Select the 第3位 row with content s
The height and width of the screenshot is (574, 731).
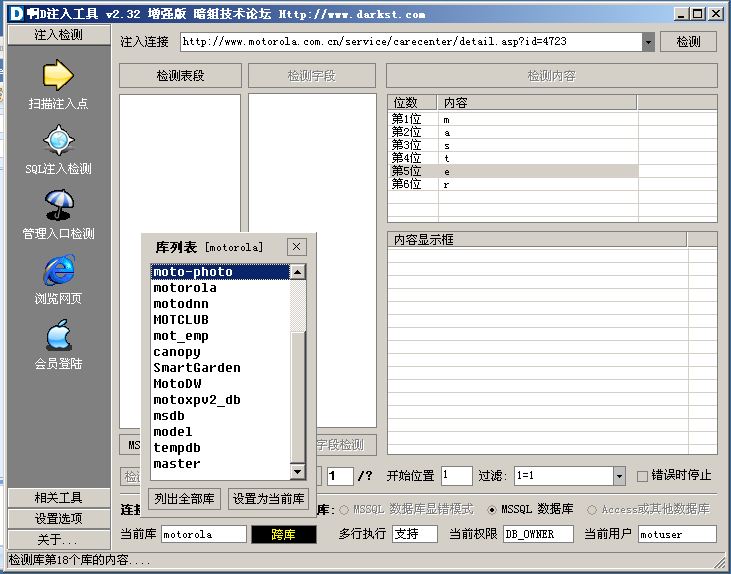(x=513, y=145)
